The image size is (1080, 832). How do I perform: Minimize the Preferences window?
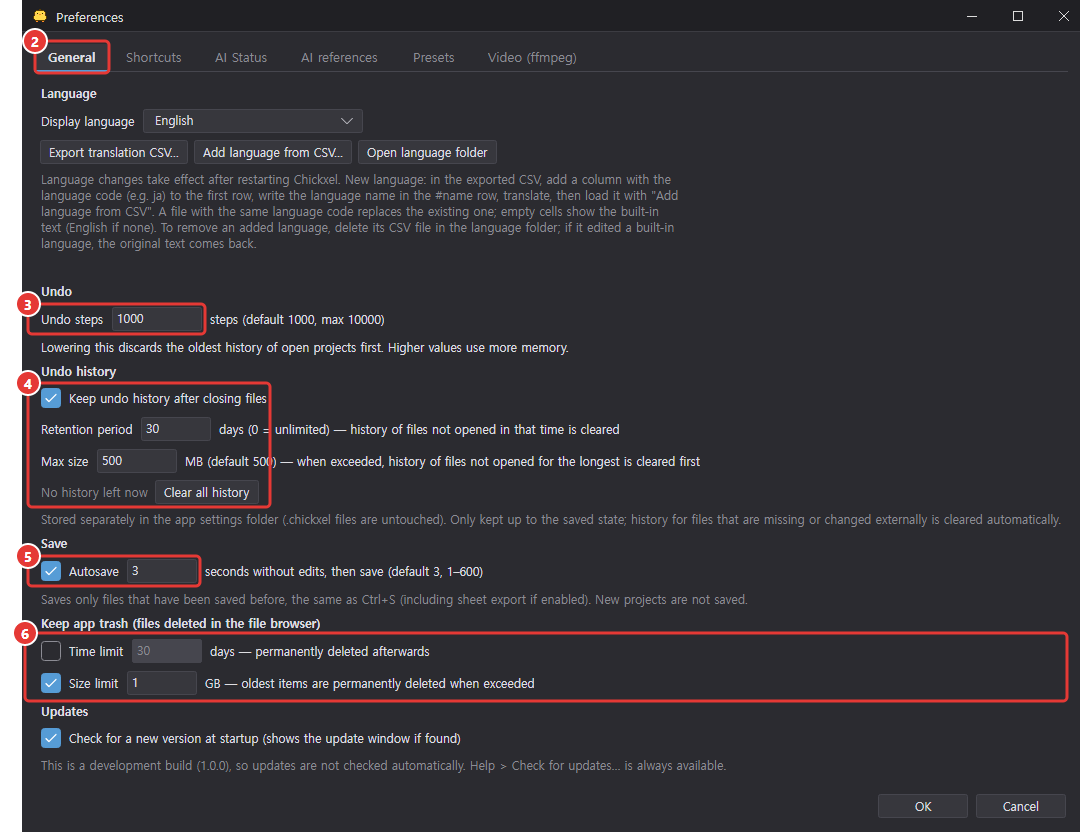pos(972,16)
